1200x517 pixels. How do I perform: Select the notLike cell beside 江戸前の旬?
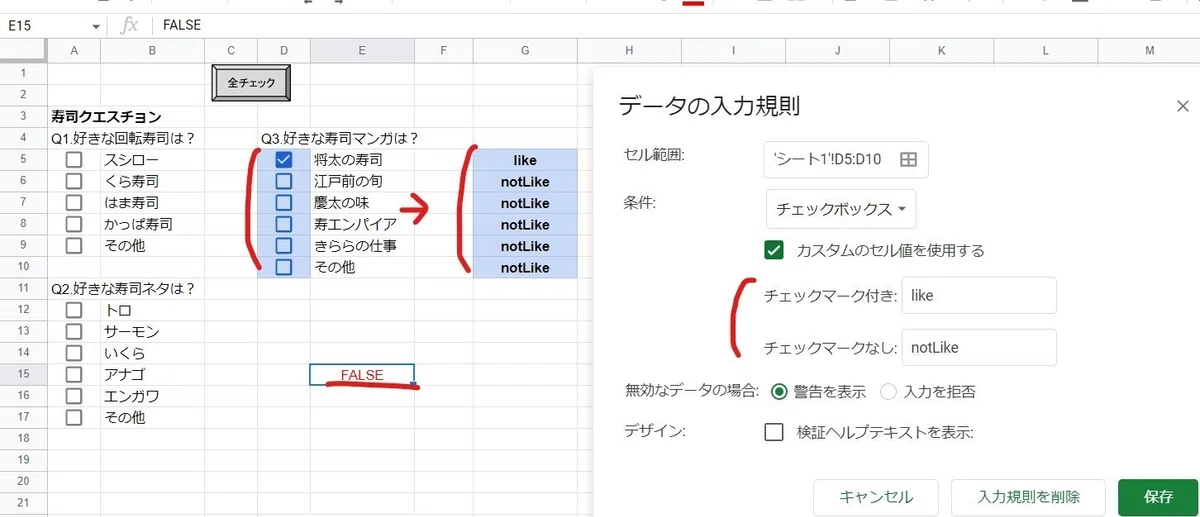pos(525,181)
